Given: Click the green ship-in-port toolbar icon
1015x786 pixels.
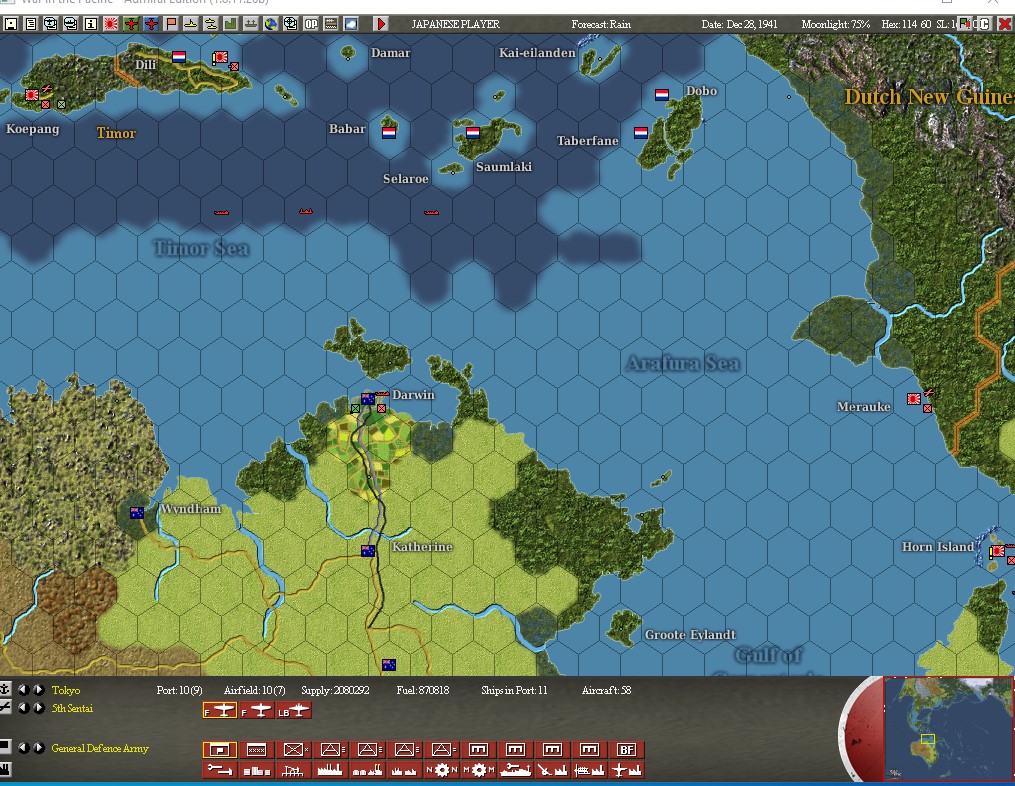Looking at the screenshot, I should pos(251,24).
